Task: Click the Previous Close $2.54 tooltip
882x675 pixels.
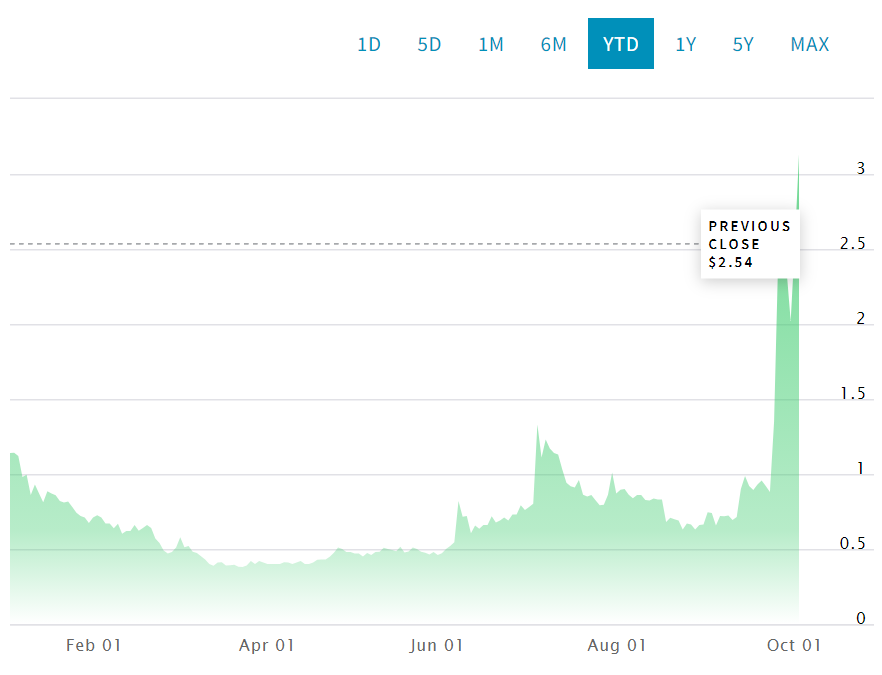Action: (x=750, y=244)
